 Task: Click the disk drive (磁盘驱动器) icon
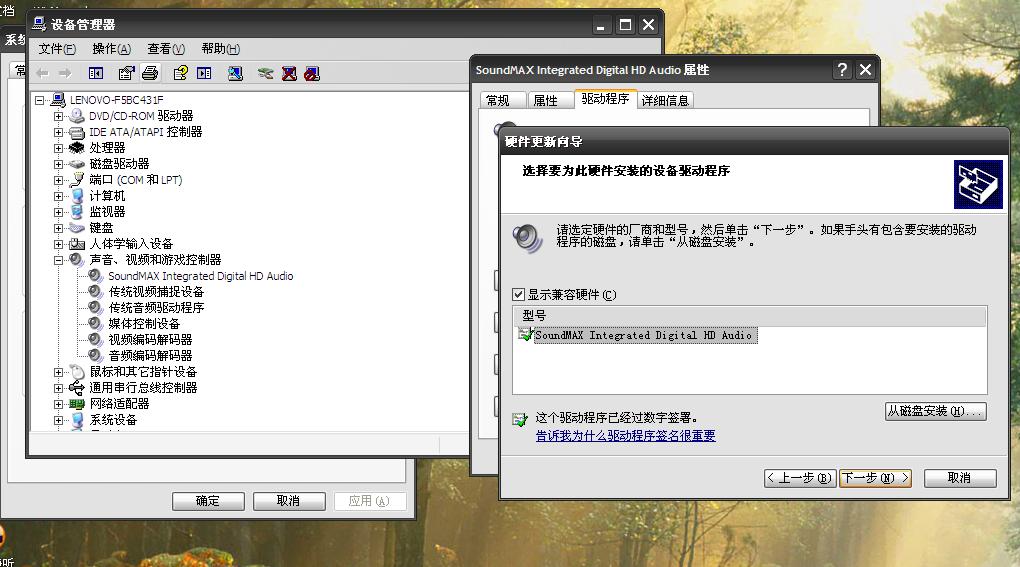(x=77, y=164)
